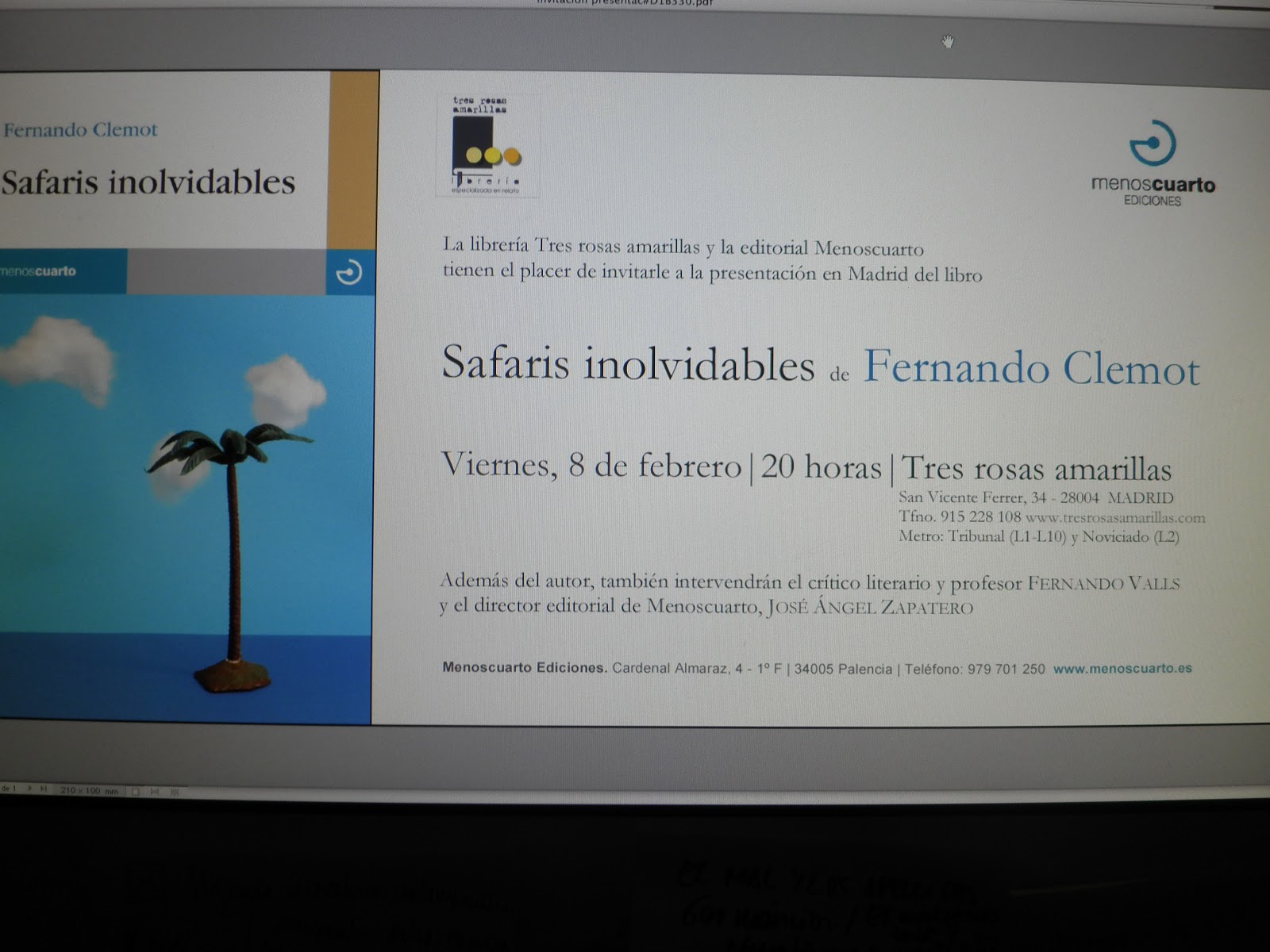
Task: Click the Tfno. 915 228 108 number
Action: click(960, 516)
